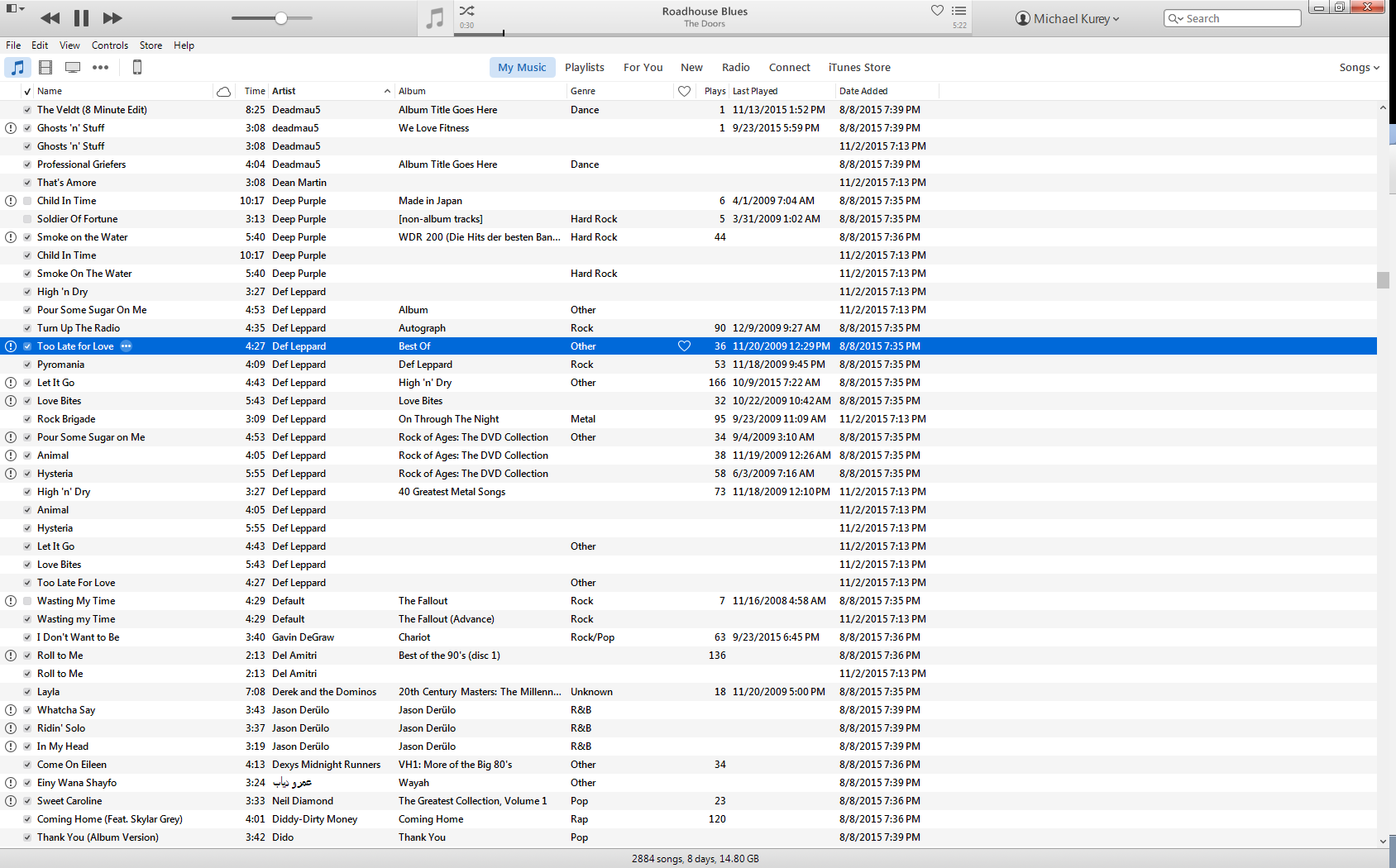Image resolution: width=1396 pixels, height=868 pixels.
Task: Pause the current song
Action: click(81, 18)
